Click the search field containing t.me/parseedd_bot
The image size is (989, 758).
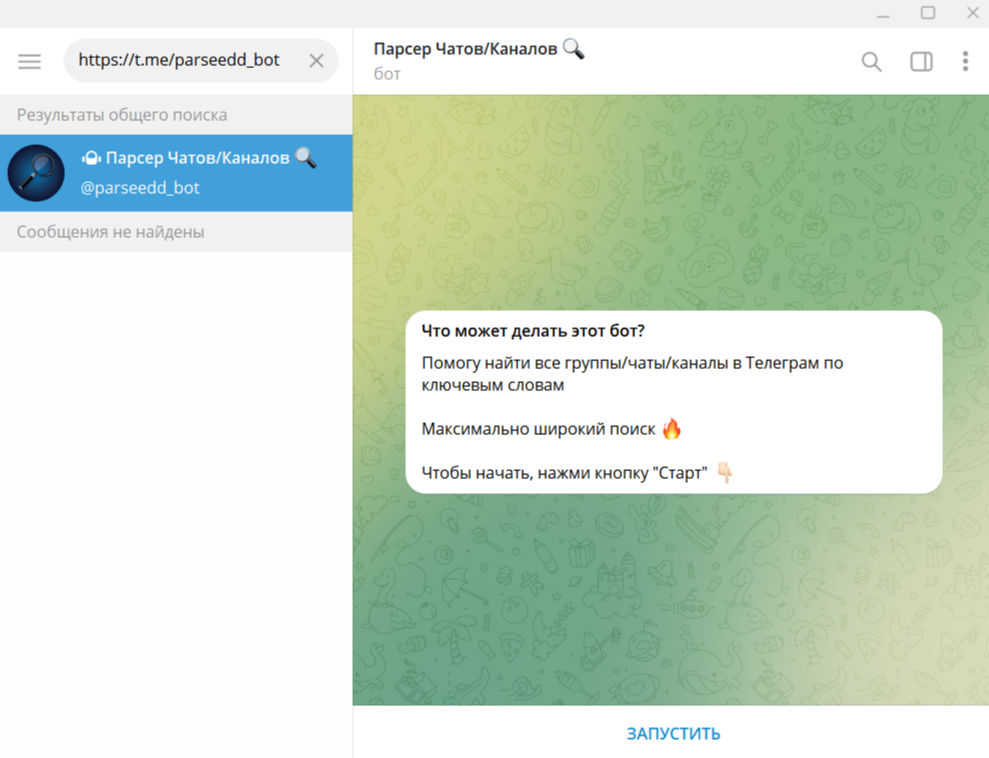point(201,61)
